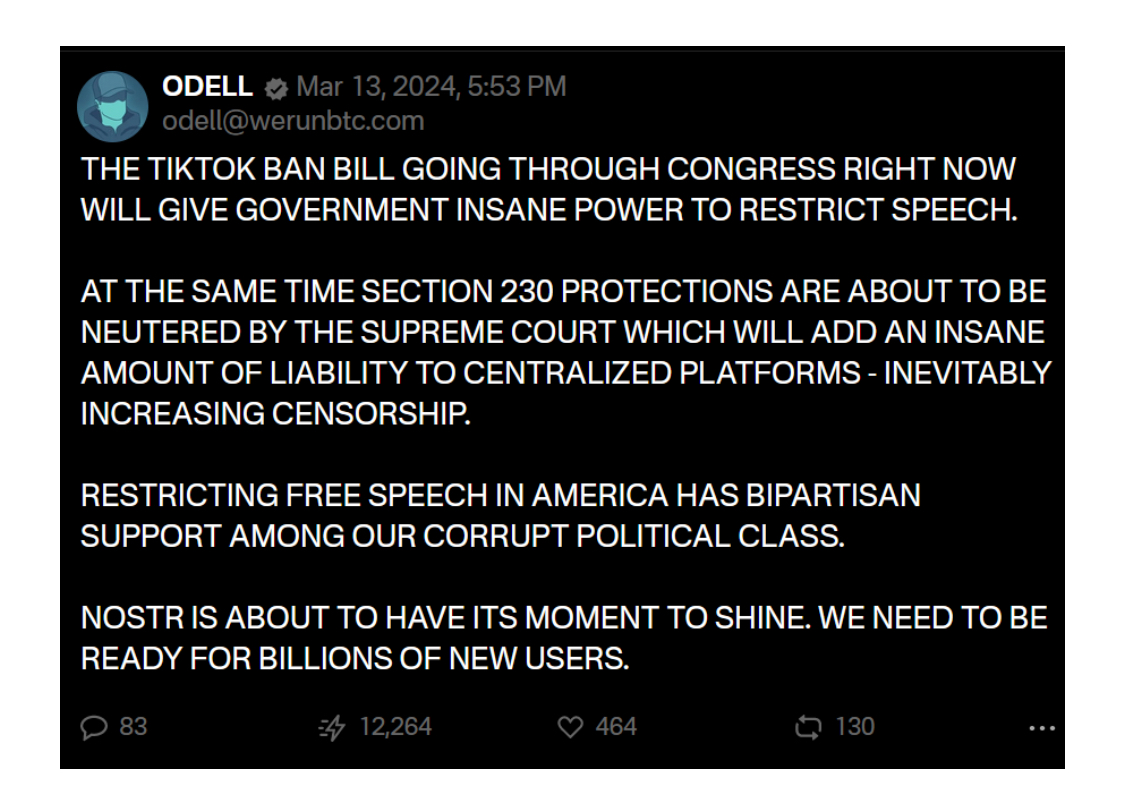The width and height of the screenshot is (1125, 803).
Task: View the 464 likes count
Action: (x=616, y=727)
